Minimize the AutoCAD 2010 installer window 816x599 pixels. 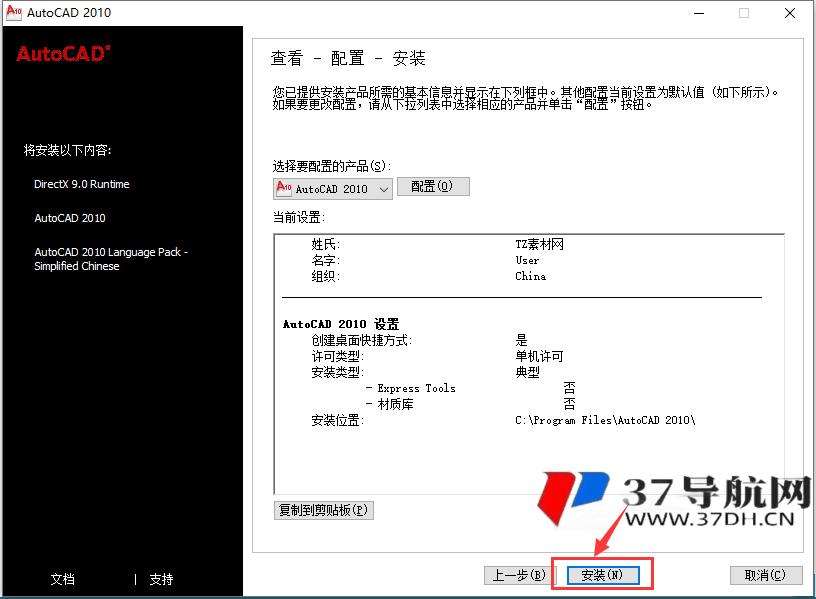click(x=698, y=15)
